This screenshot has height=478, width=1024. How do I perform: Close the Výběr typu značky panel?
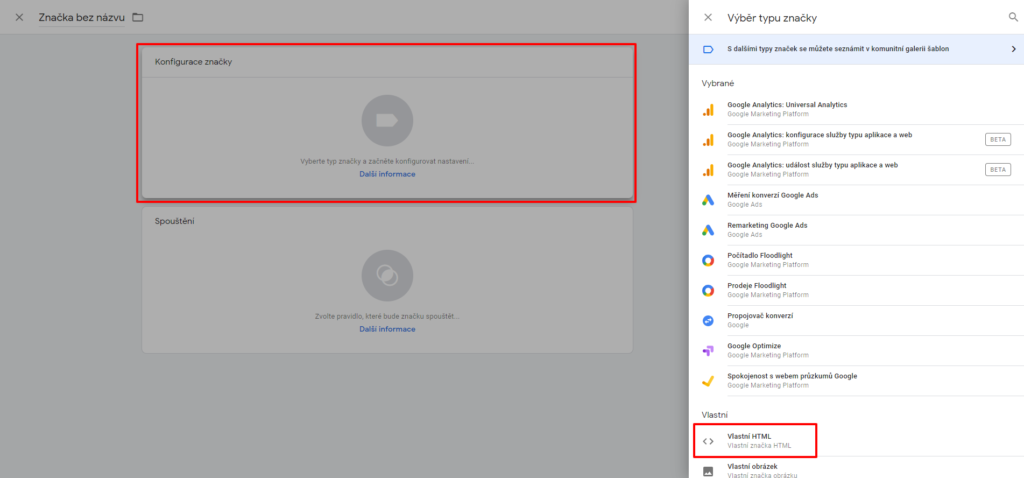click(708, 18)
